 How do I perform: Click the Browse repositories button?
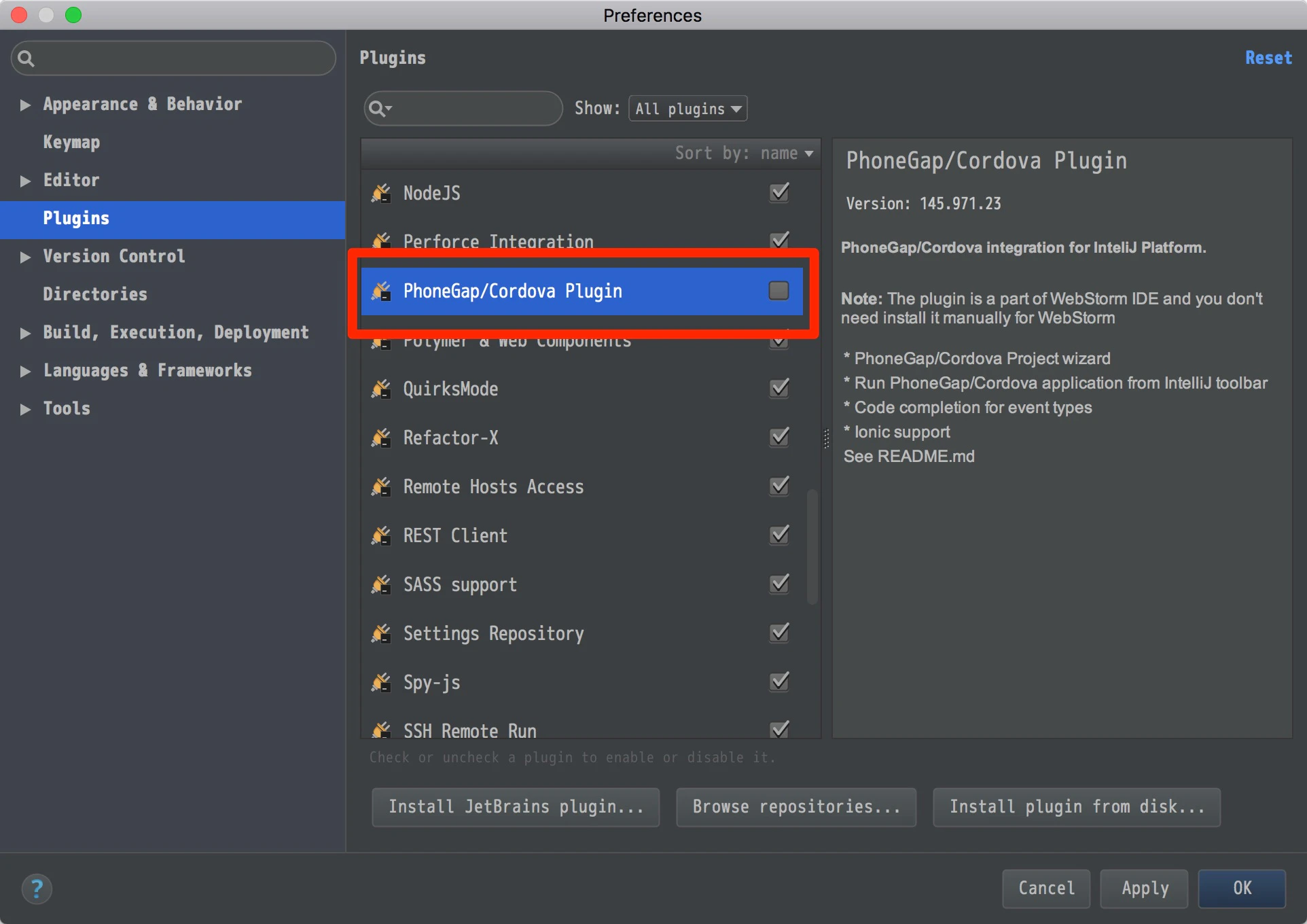pyautogui.click(x=796, y=807)
